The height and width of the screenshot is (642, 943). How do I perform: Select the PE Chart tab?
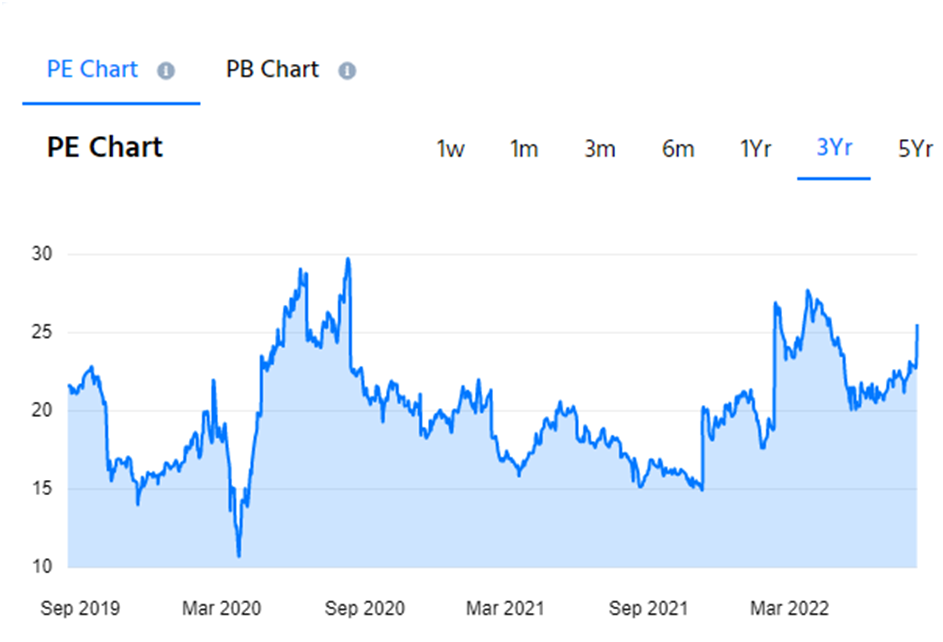(x=94, y=70)
